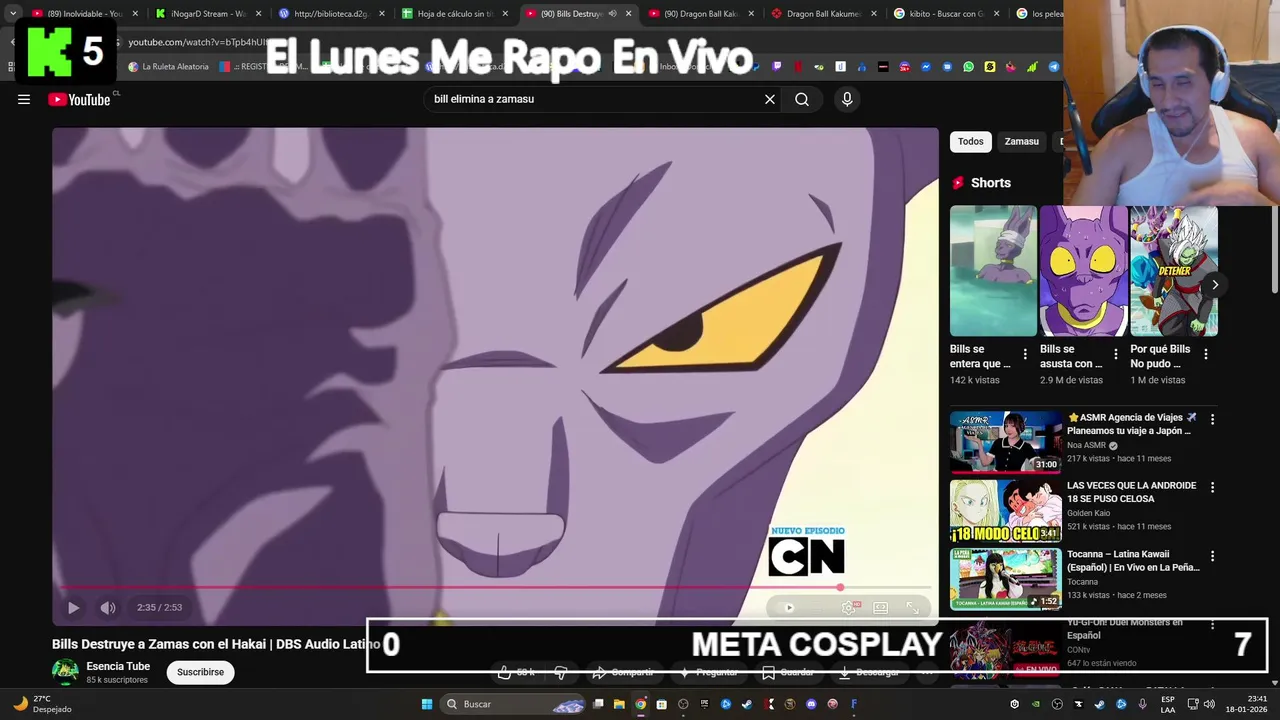Mute the video with the speaker icon

coord(108,607)
